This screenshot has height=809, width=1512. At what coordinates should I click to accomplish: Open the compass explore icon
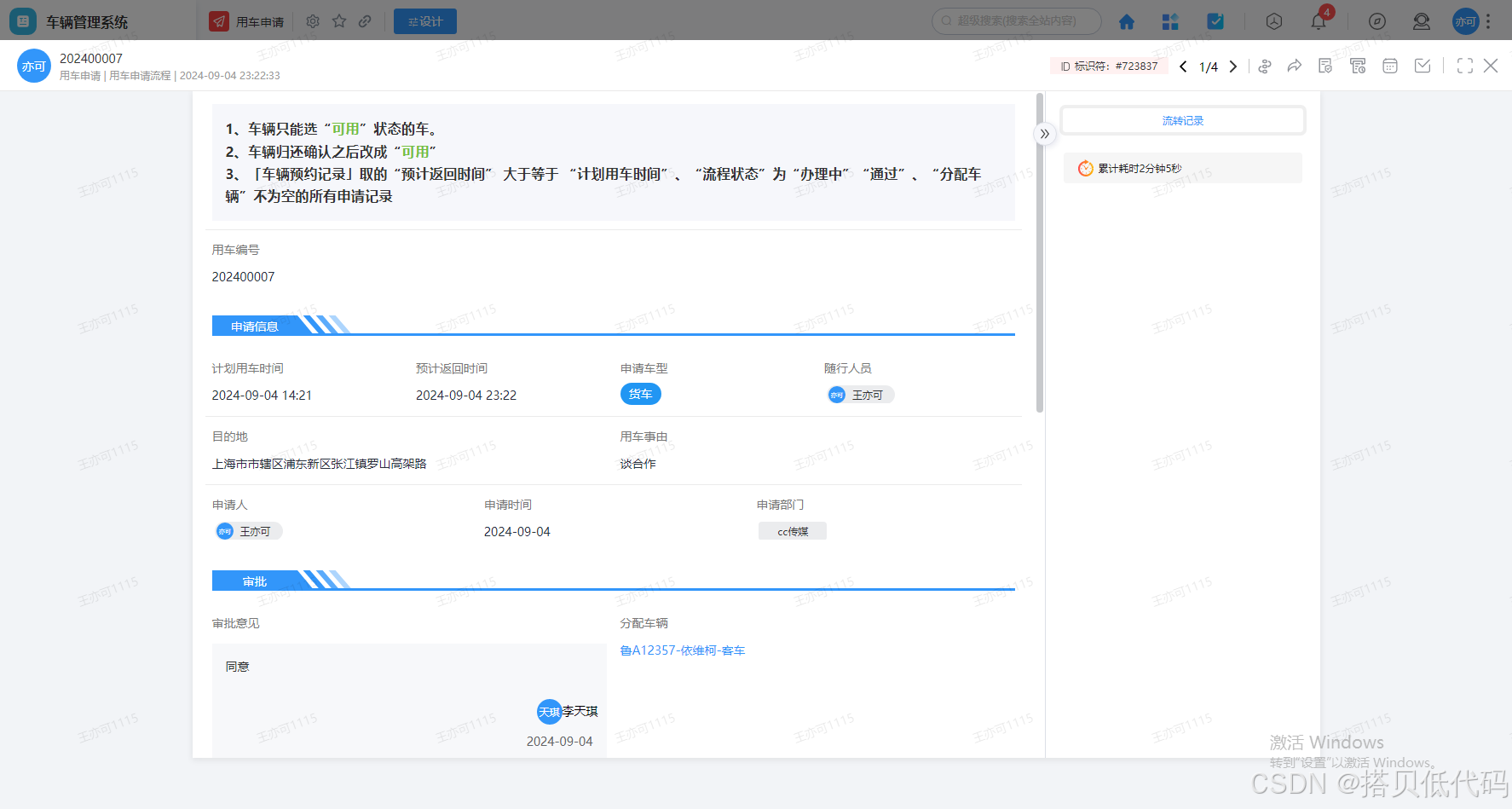coord(1377,21)
